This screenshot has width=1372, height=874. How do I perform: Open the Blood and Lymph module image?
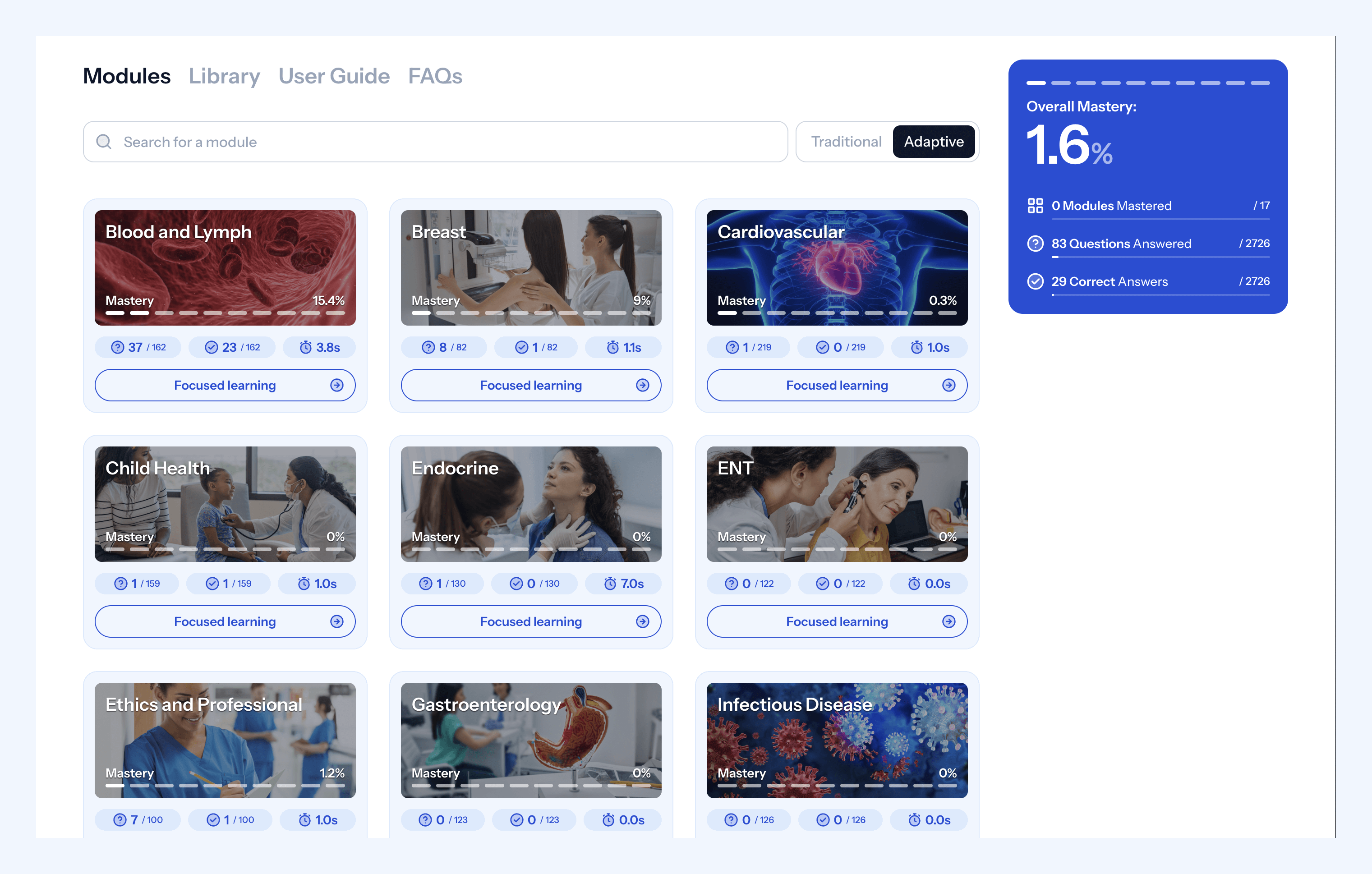(x=225, y=268)
